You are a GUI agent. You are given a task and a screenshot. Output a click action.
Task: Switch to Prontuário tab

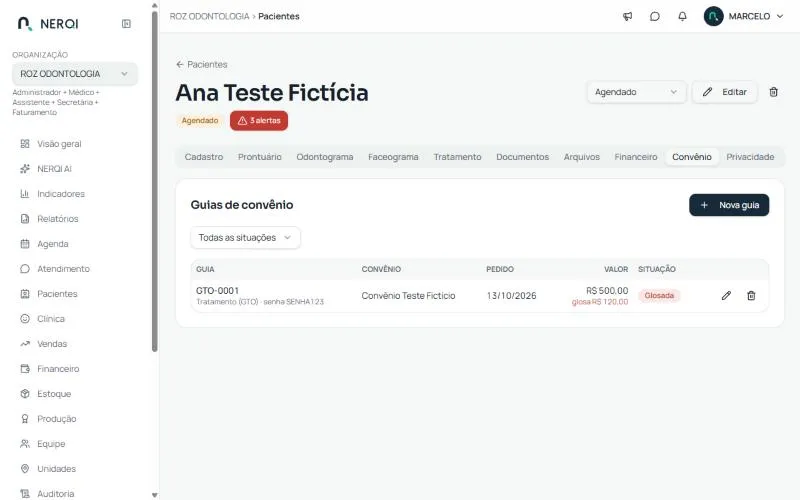pyautogui.click(x=260, y=157)
